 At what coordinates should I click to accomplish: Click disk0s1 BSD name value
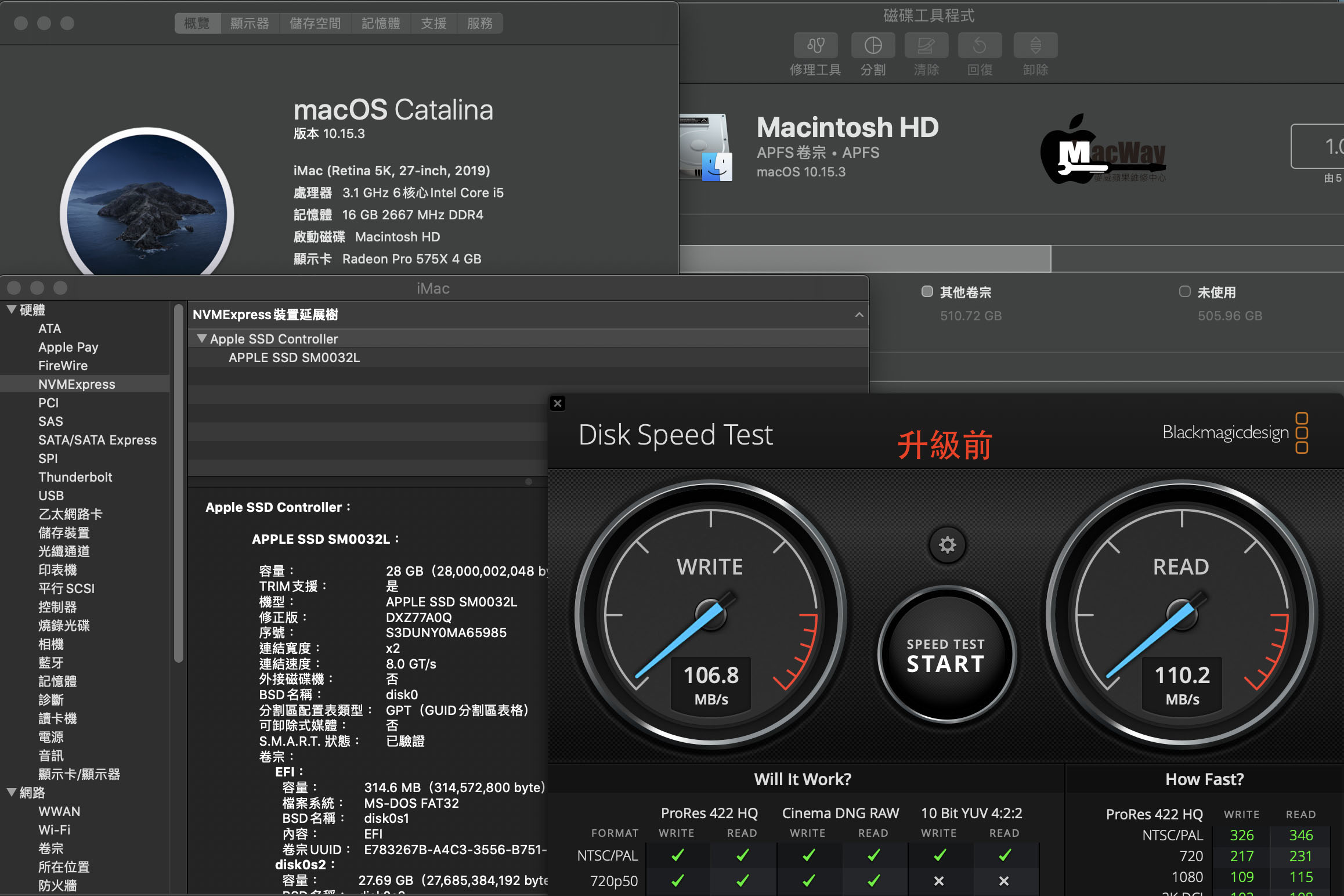pyautogui.click(x=386, y=818)
